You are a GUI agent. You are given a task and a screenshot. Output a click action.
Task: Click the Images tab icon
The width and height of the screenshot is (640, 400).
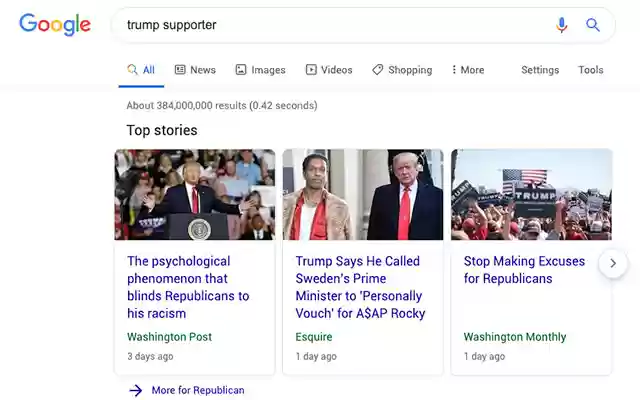[x=241, y=70]
